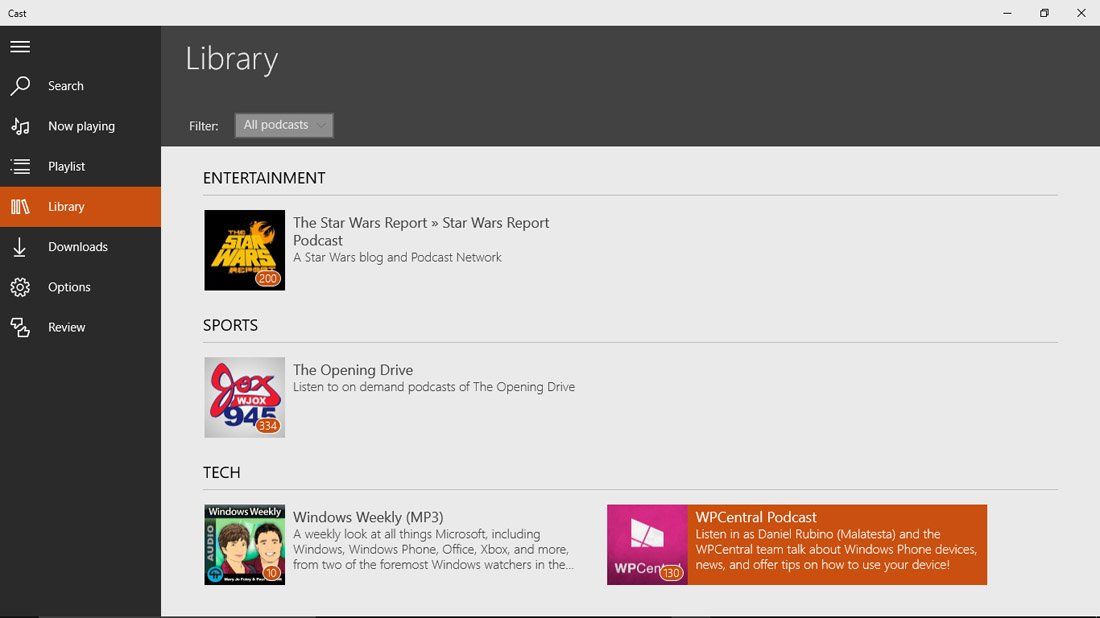This screenshot has height=618, width=1100.
Task: Click the hamburger menu icon at top left
Action: [20, 46]
